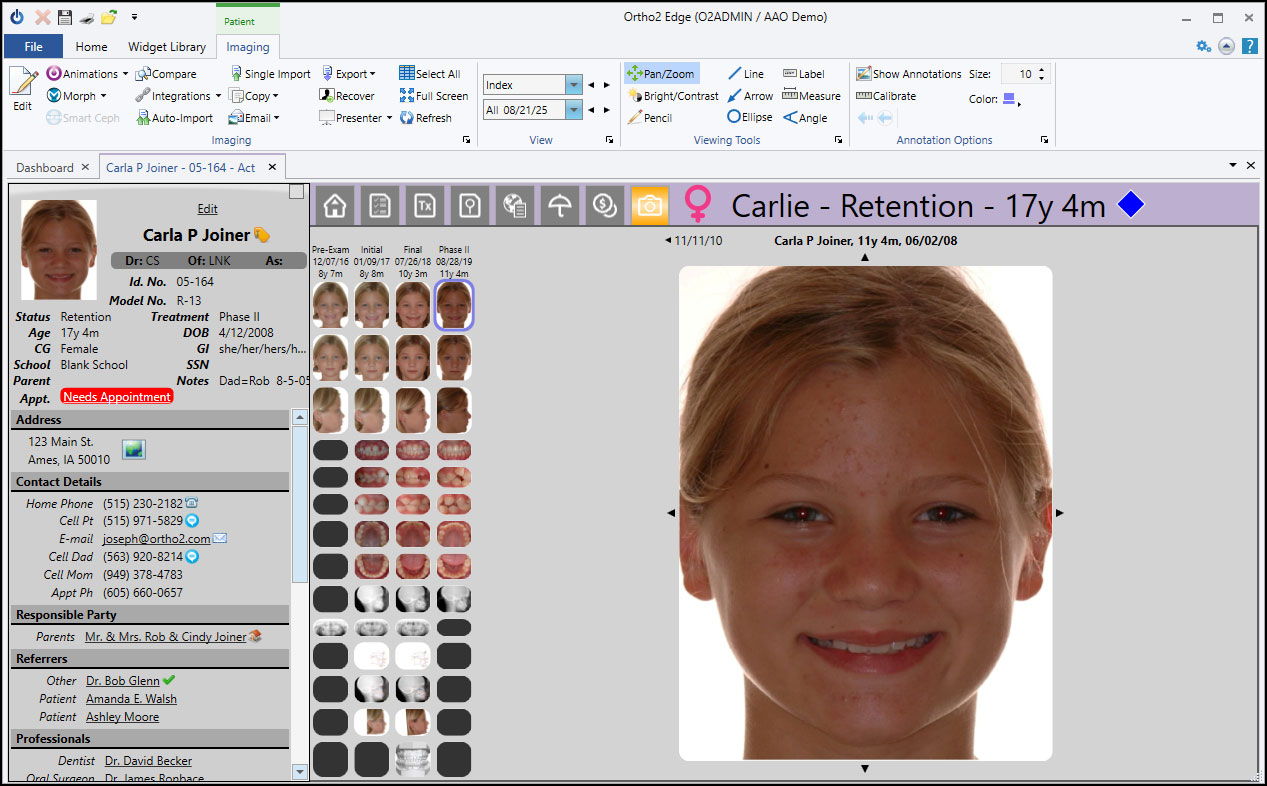1267x786 pixels.
Task: Click the financial coins icon
Action: (x=604, y=205)
